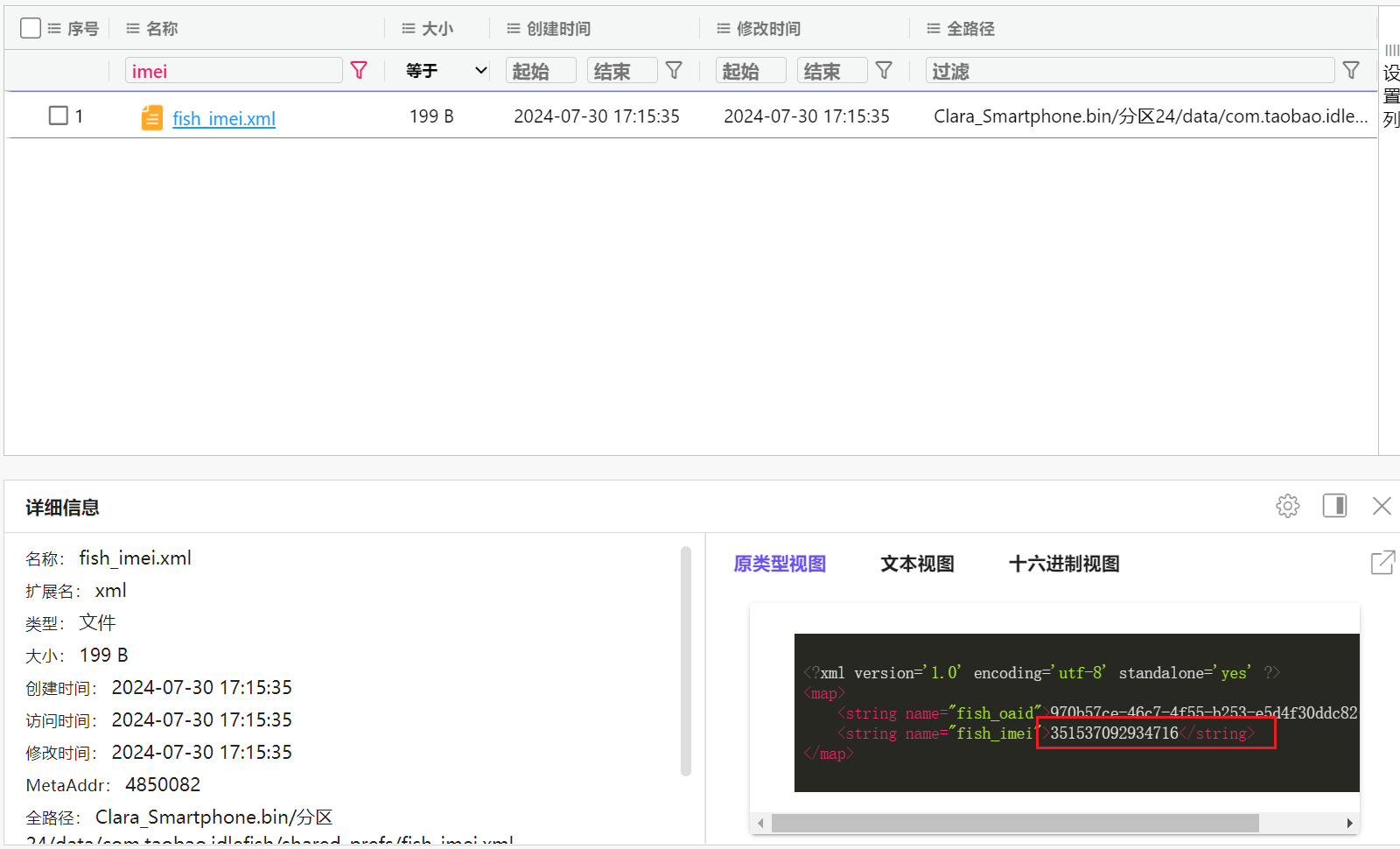Open the 等于 size comparison dropdown
The height and width of the screenshot is (849, 1400).
pyautogui.click(x=445, y=70)
